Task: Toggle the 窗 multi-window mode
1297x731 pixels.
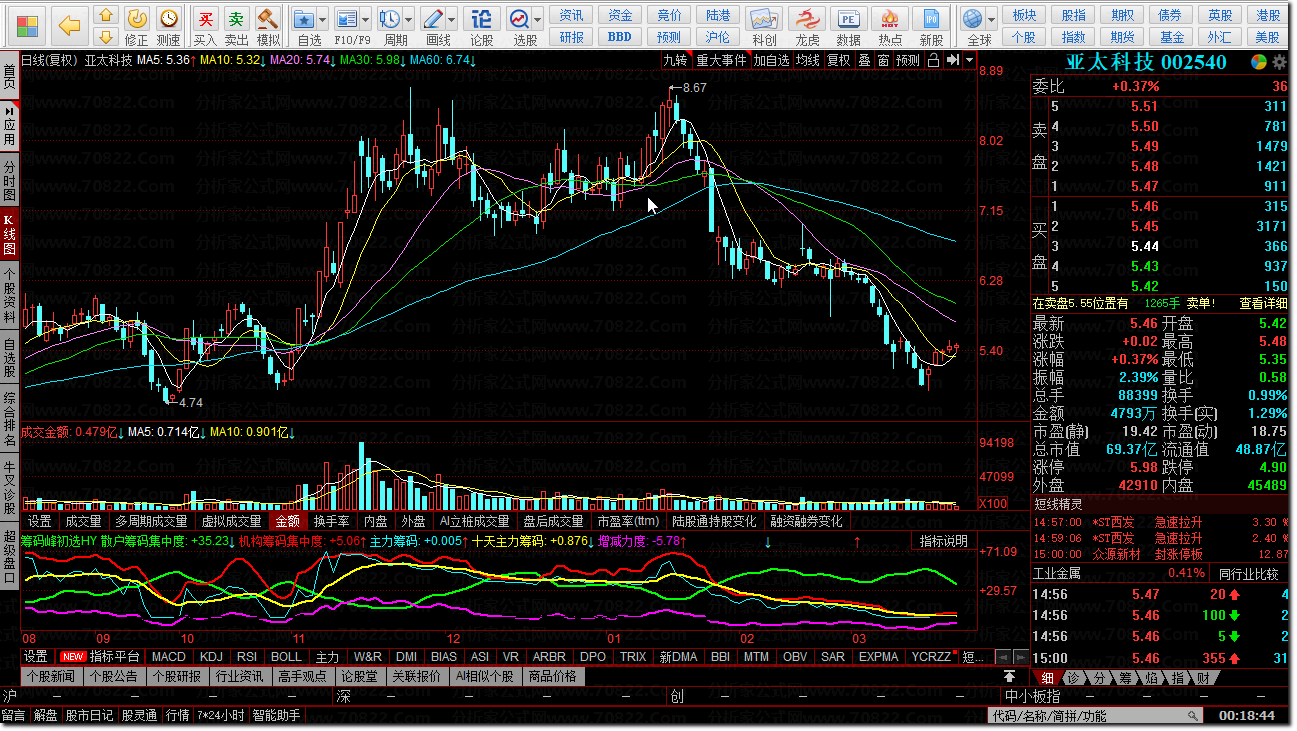Action: [x=883, y=60]
